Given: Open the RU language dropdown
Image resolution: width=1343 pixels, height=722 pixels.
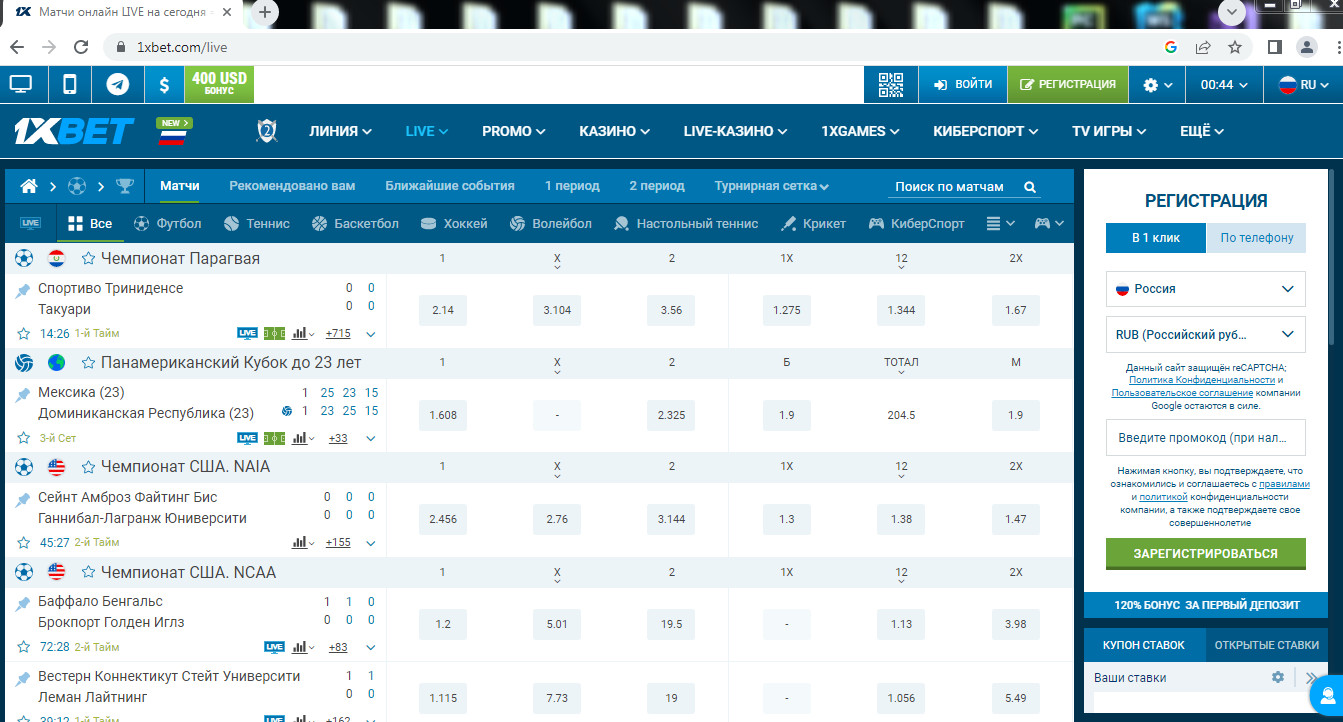Looking at the screenshot, I should coord(1303,85).
